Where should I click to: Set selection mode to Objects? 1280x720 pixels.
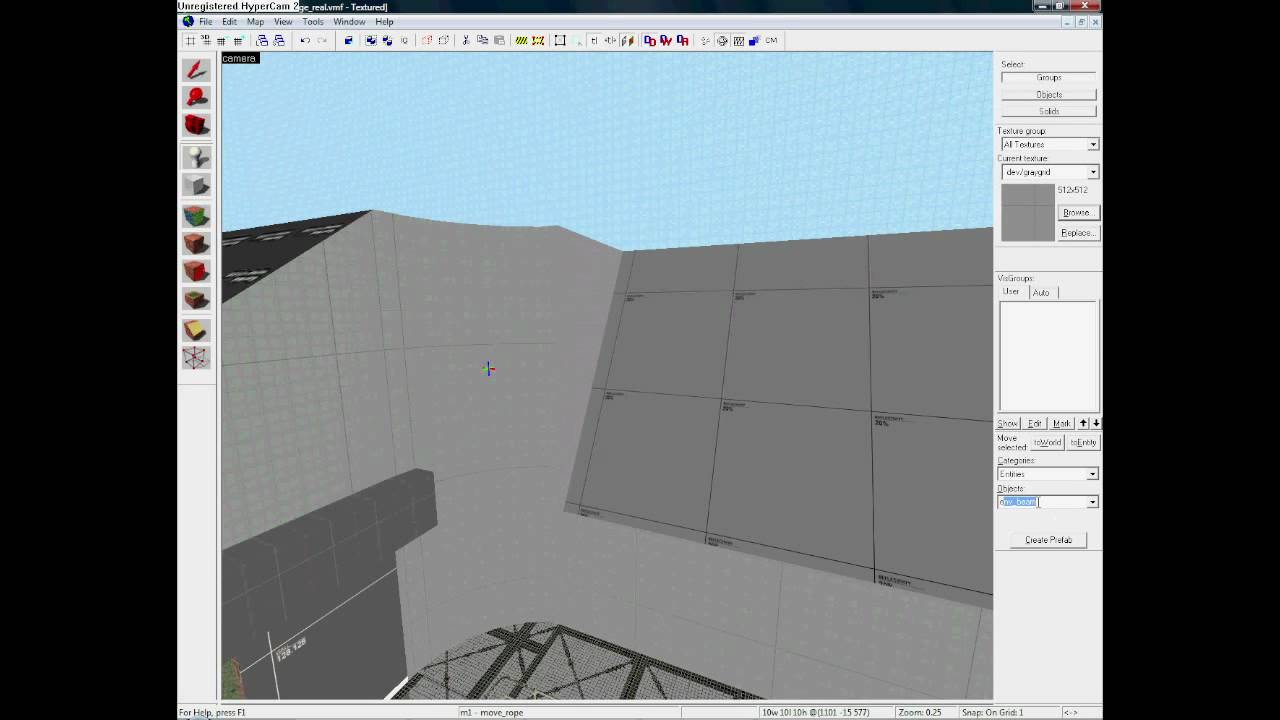click(1049, 94)
